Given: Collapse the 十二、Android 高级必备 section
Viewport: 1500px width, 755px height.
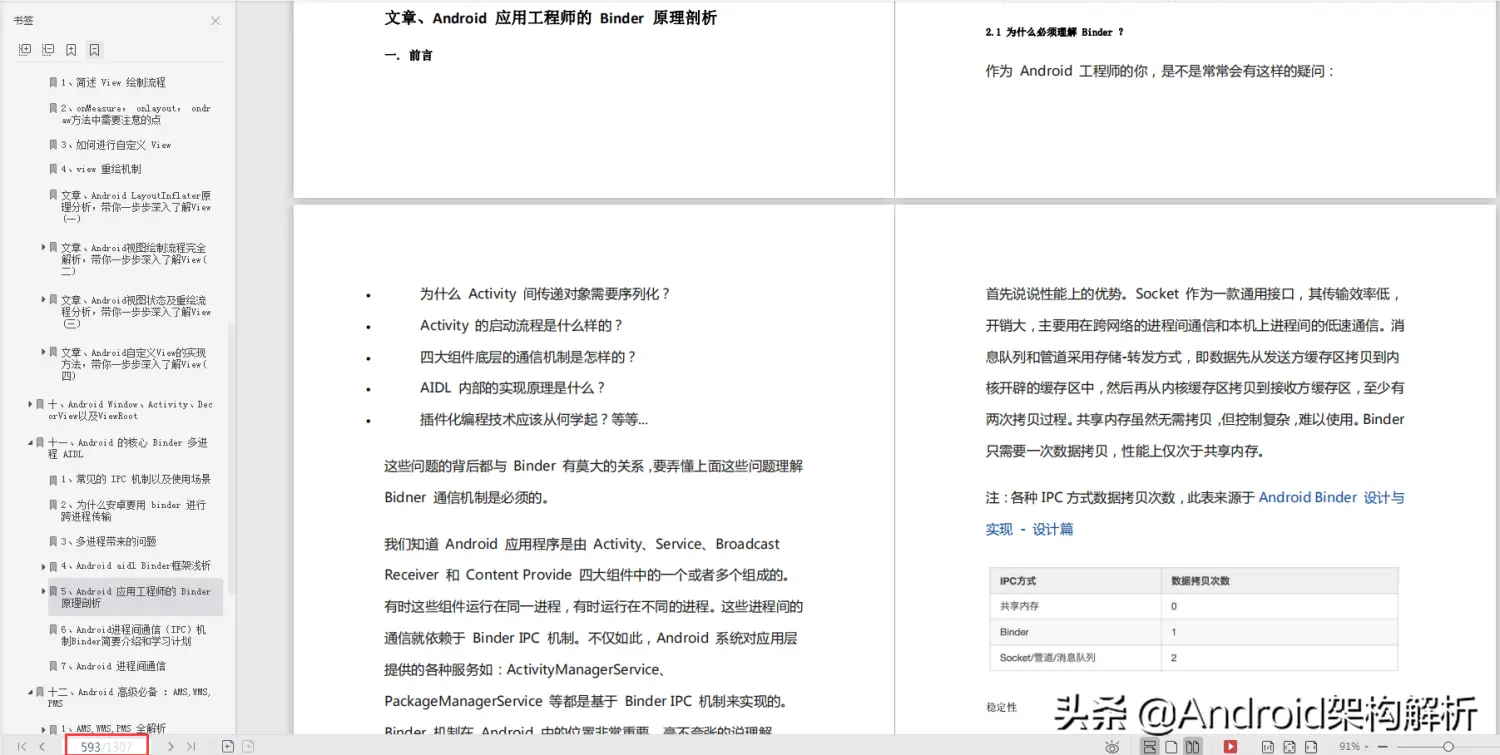Looking at the screenshot, I should [30, 691].
